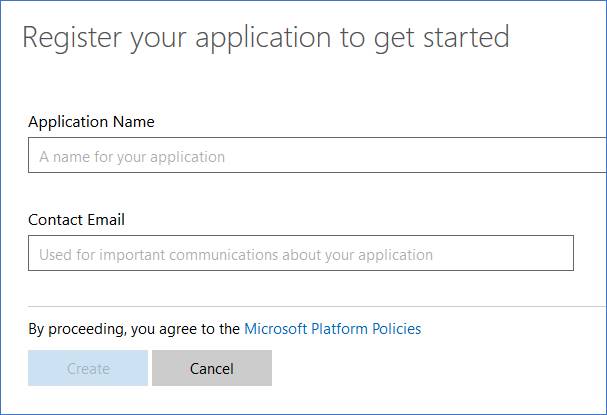Submit the registration using Create

click(88, 368)
